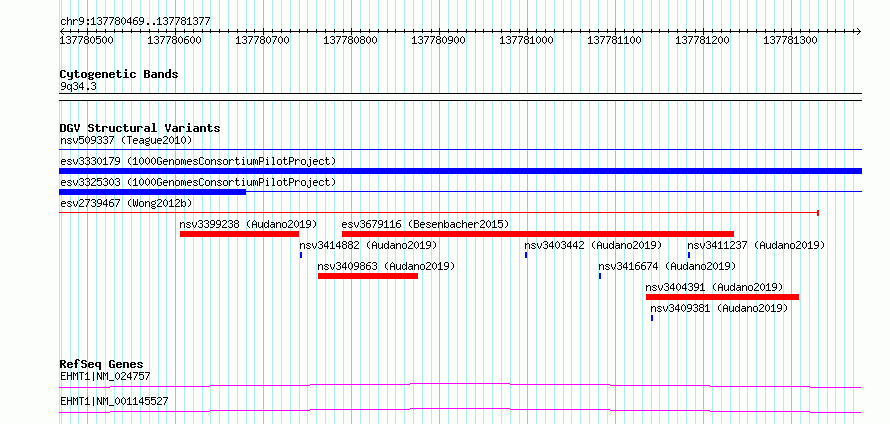Viewport: 890px width, 424px height.
Task: Click the thick blue esv3325303 bar segment
Action: point(152,192)
